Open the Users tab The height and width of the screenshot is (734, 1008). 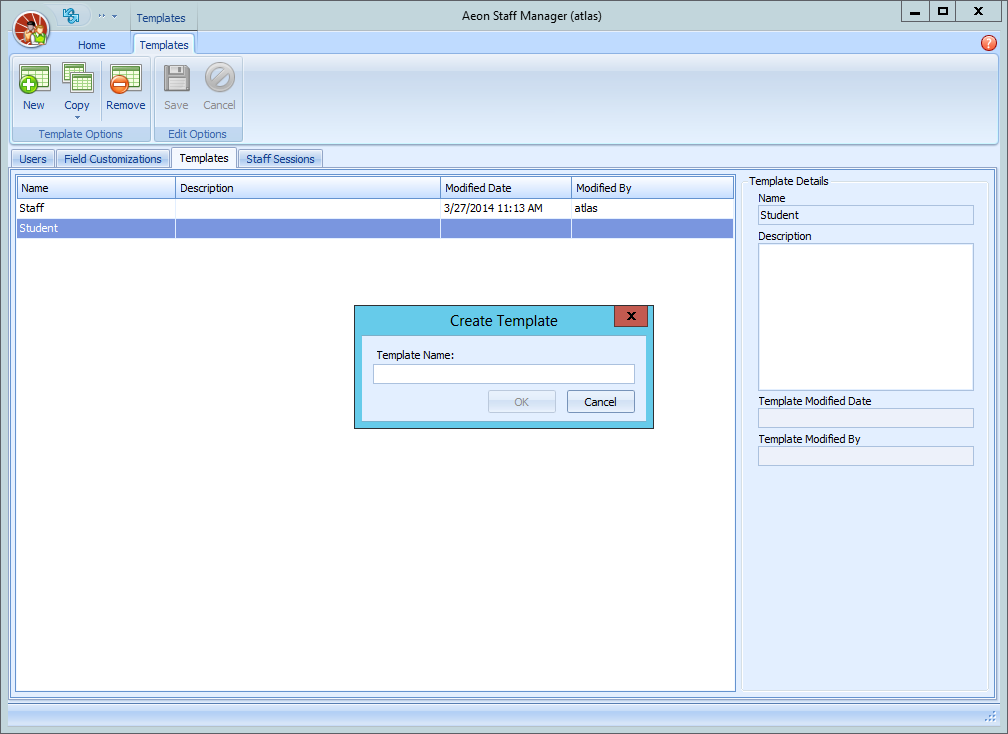(x=32, y=158)
